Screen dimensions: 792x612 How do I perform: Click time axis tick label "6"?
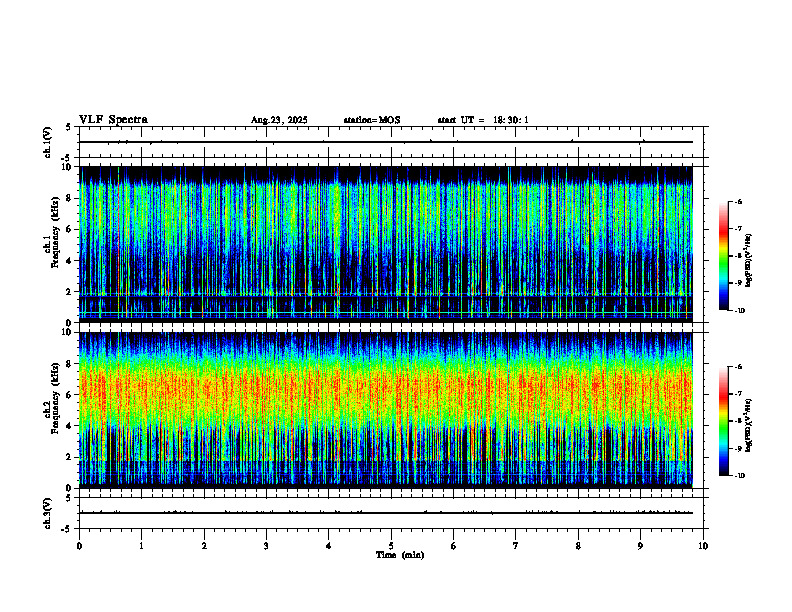coord(454,546)
